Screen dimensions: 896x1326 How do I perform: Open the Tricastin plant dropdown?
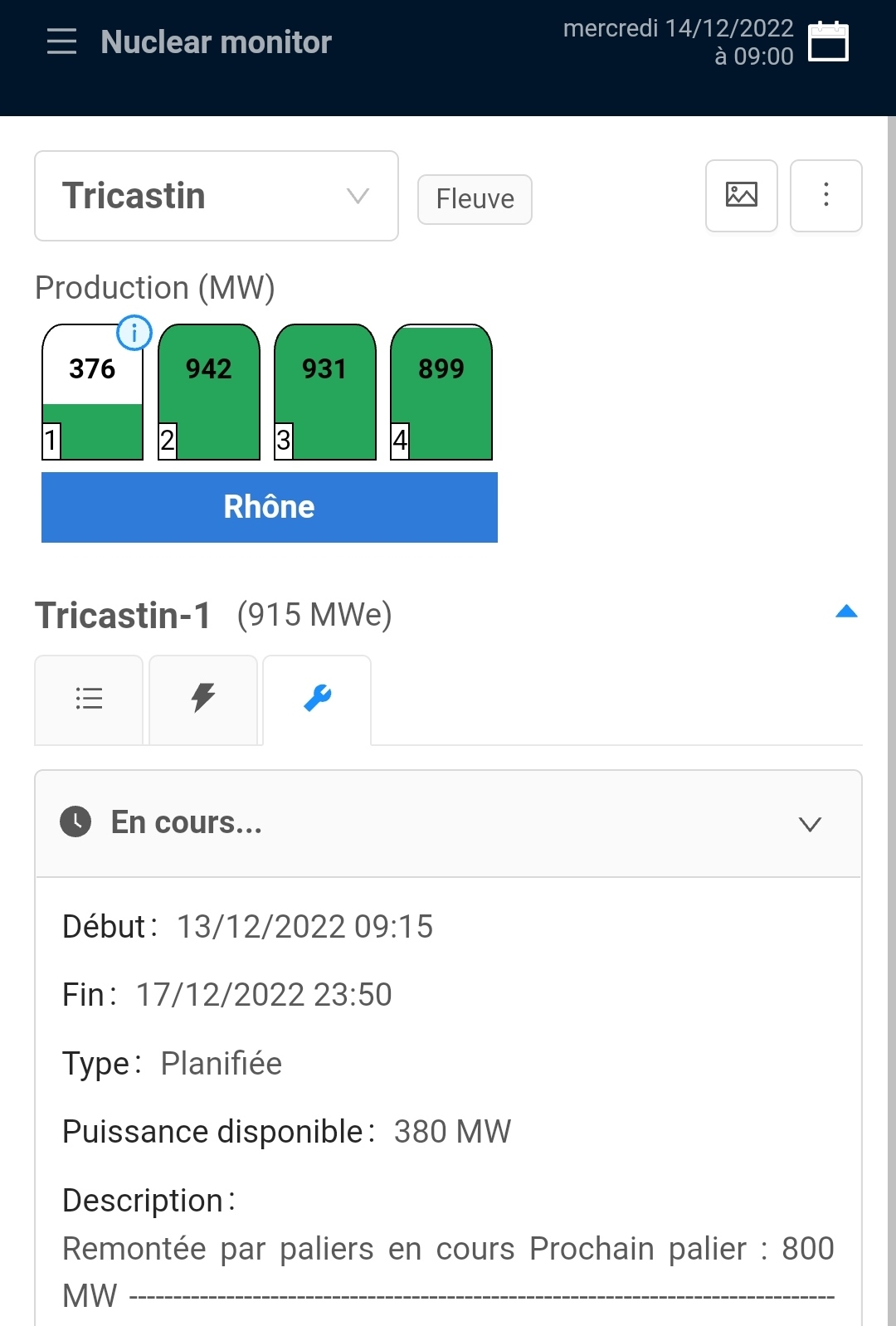pyautogui.click(x=216, y=196)
